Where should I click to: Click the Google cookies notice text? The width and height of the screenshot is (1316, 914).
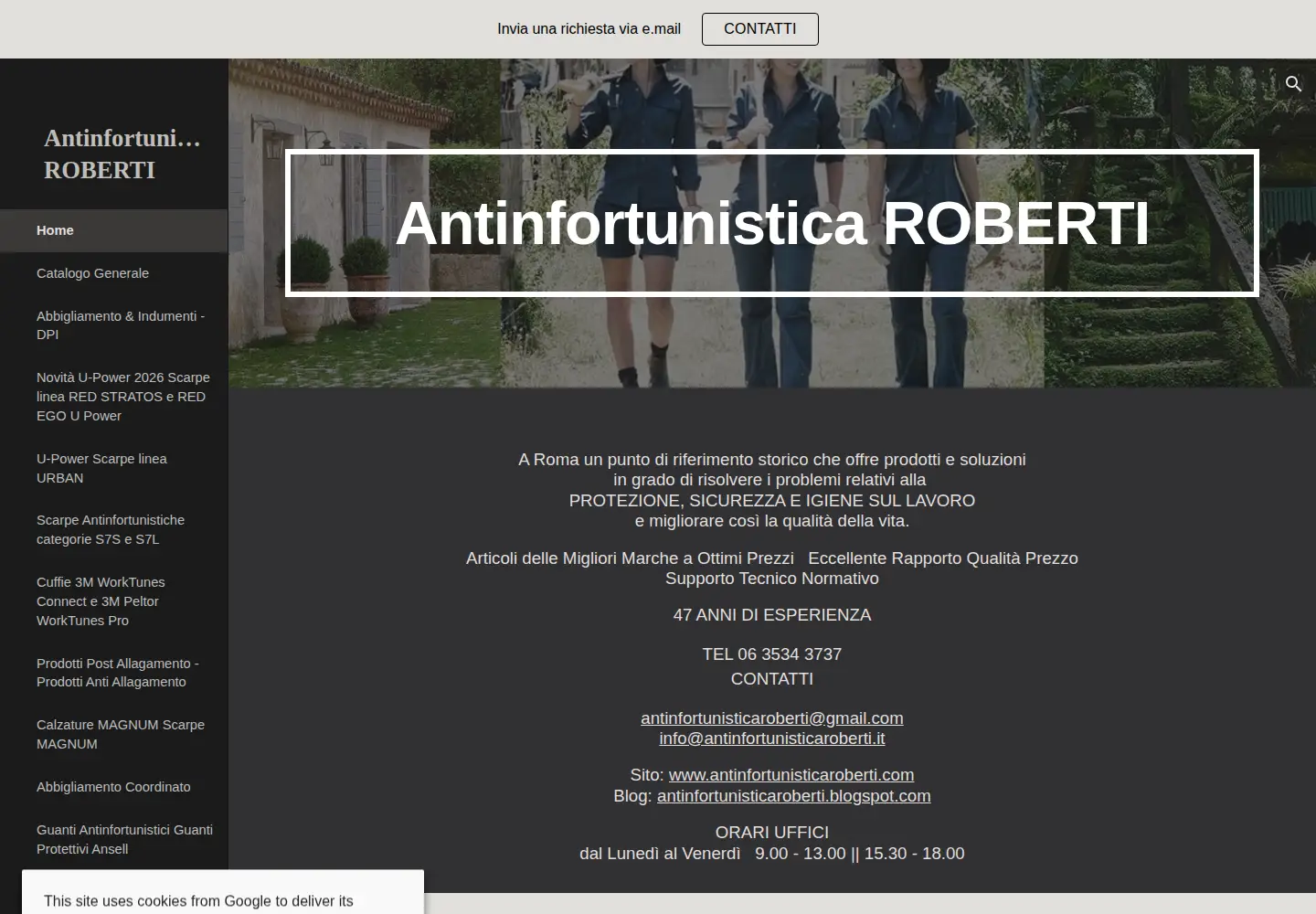(198, 901)
